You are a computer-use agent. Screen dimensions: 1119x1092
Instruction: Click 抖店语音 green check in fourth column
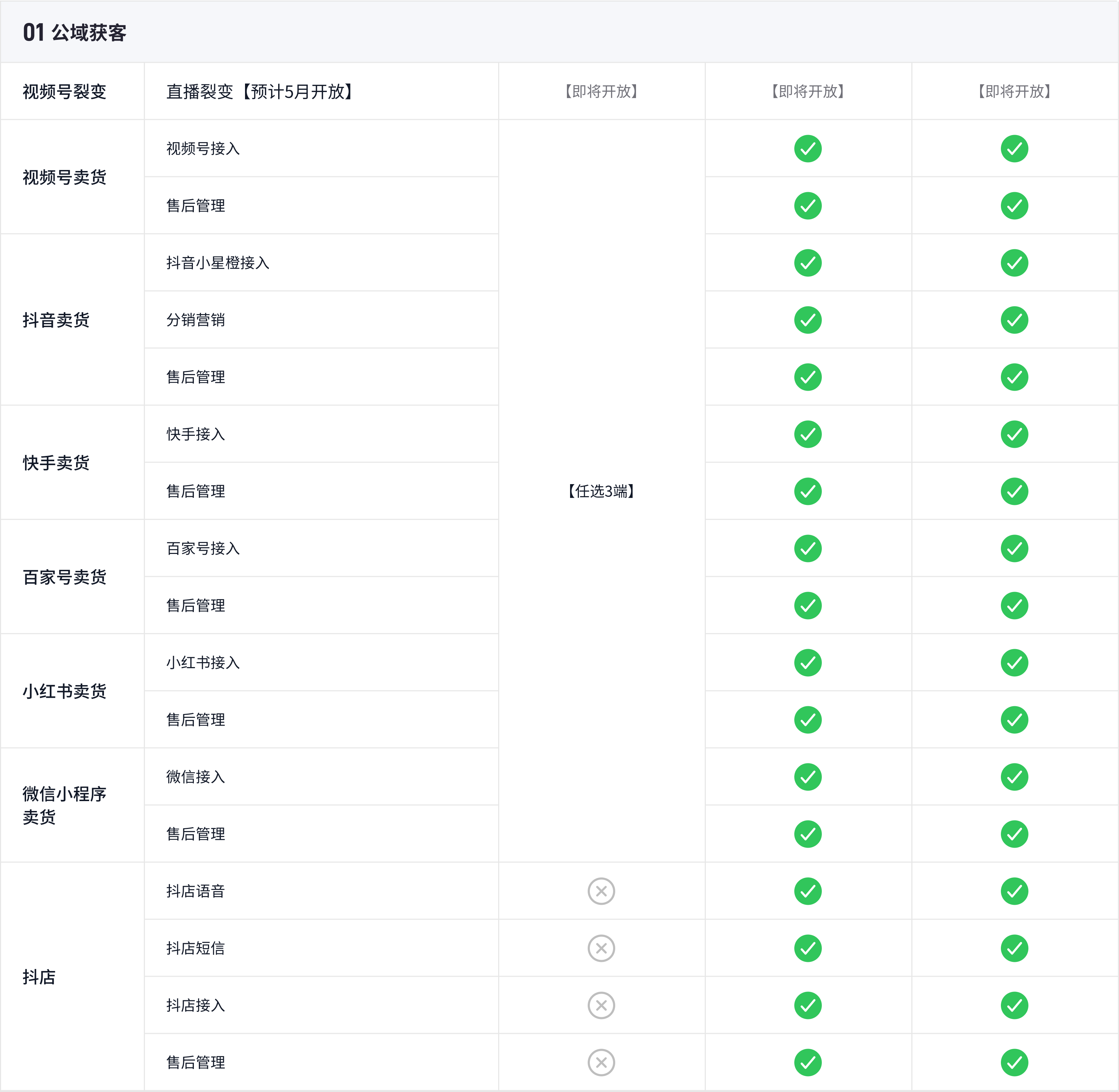[x=808, y=891]
